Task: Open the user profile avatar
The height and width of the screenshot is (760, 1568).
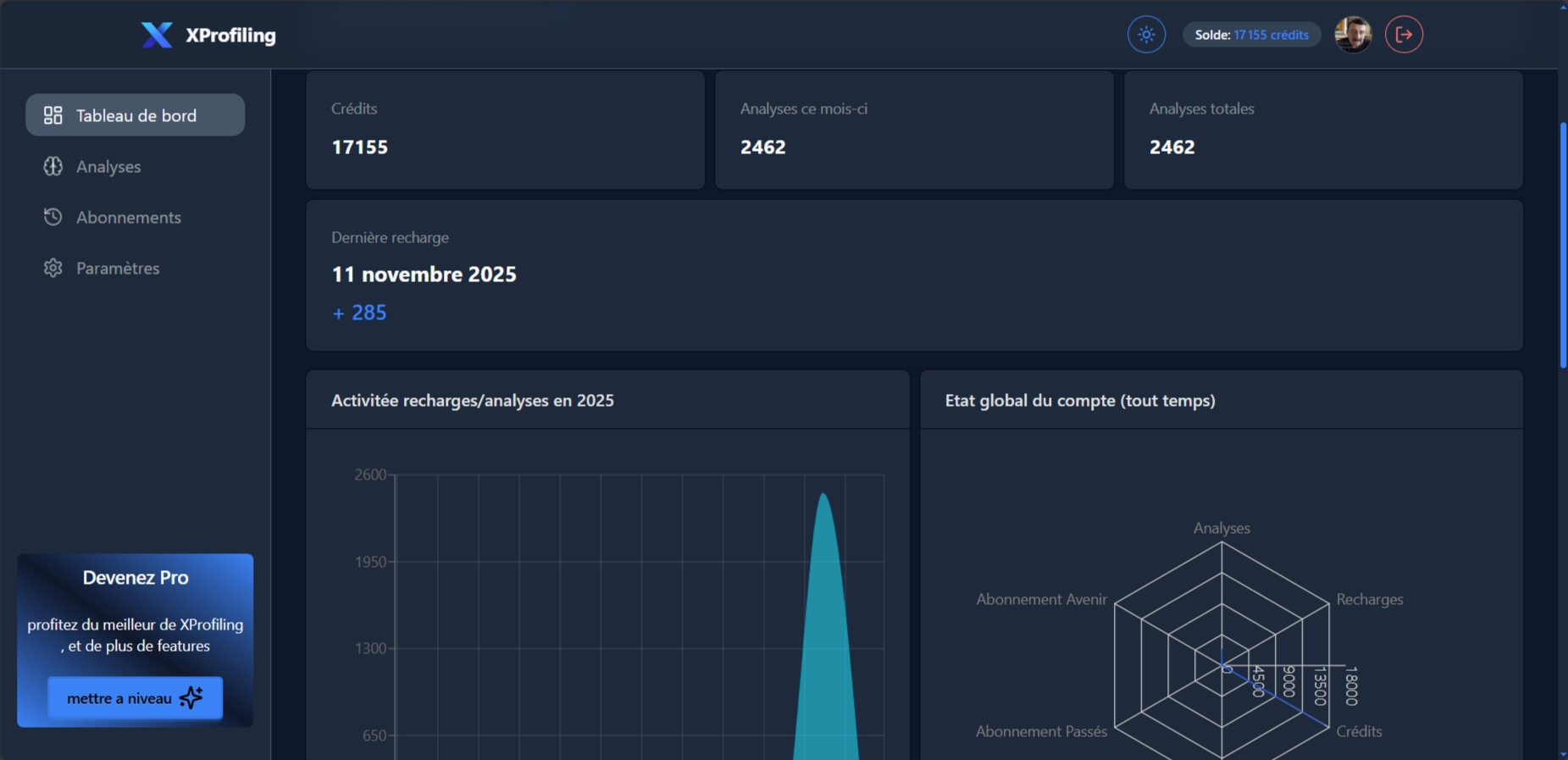Action: tap(1353, 35)
